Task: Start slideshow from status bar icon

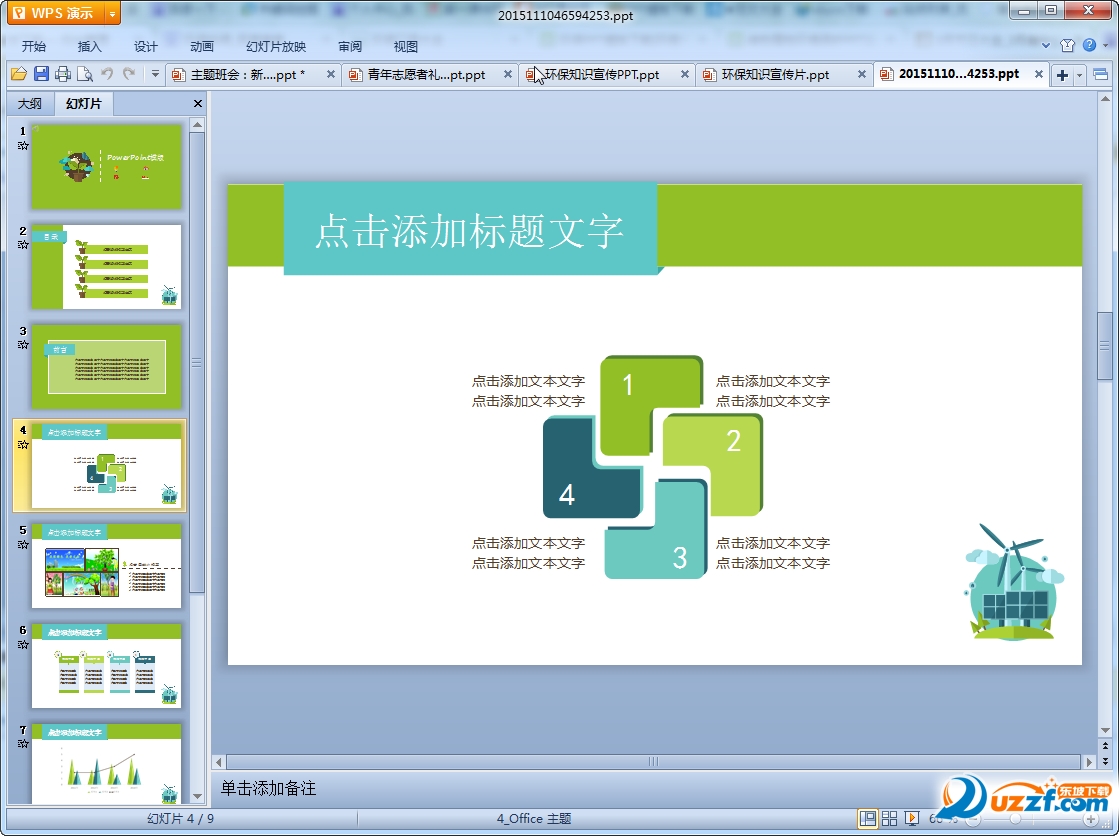Action: coord(911,818)
